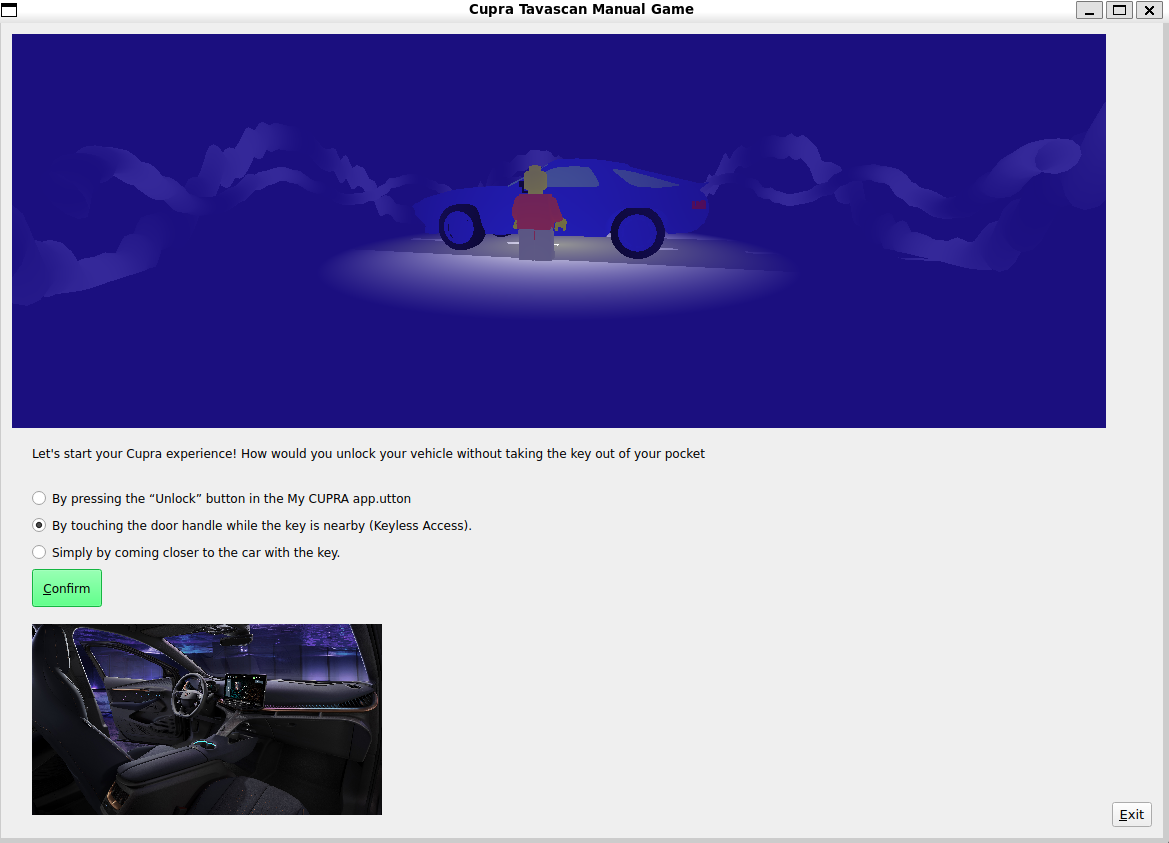Click the figure standing by the car
Image resolution: width=1169 pixels, height=843 pixels.
click(x=537, y=214)
